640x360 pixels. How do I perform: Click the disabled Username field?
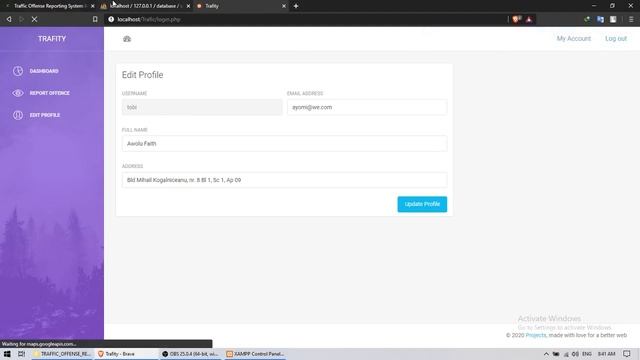(202, 107)
